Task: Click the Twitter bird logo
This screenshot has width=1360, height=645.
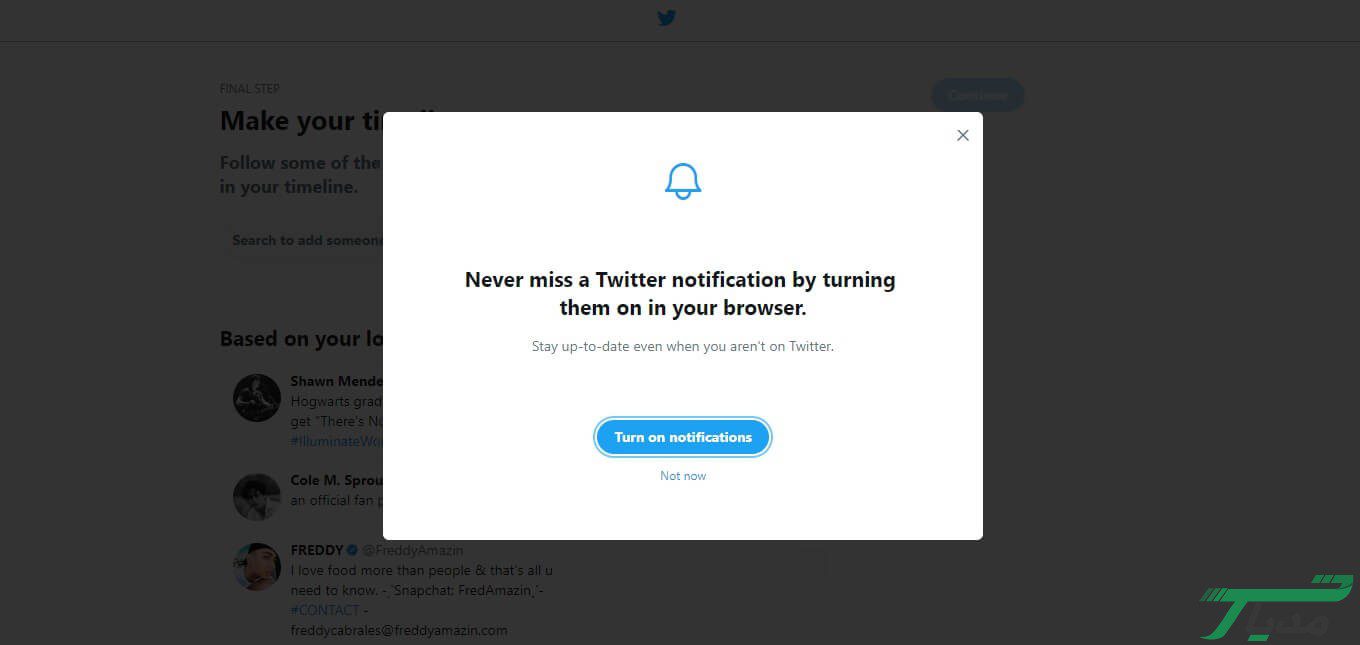Action: tap(667, 18)
